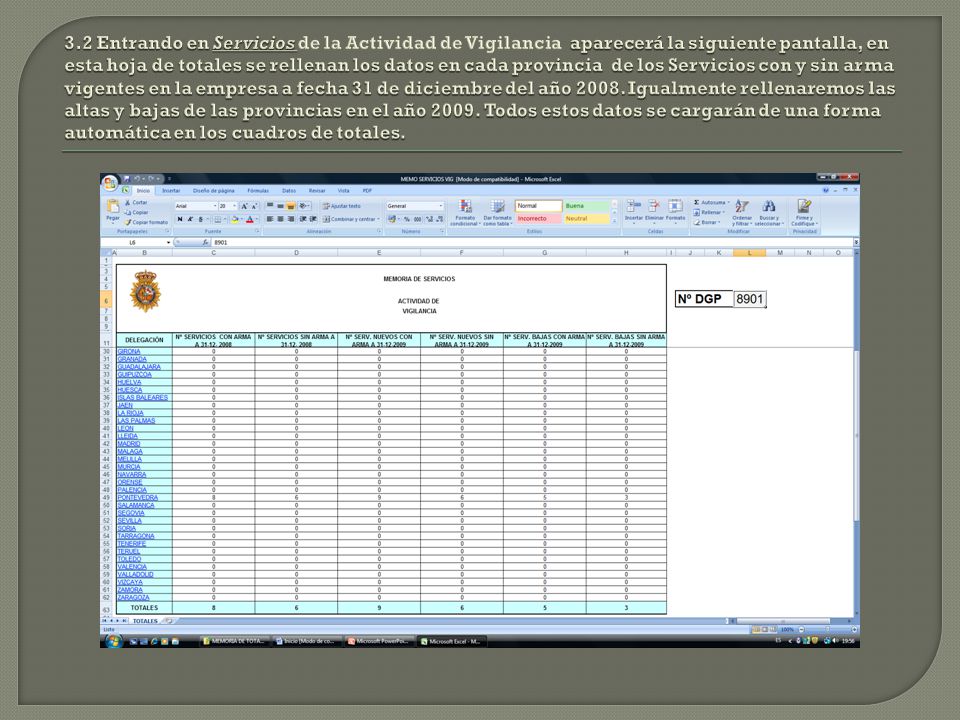
Task: Open the font size 20 dropdown
Action: pos(234,206)
